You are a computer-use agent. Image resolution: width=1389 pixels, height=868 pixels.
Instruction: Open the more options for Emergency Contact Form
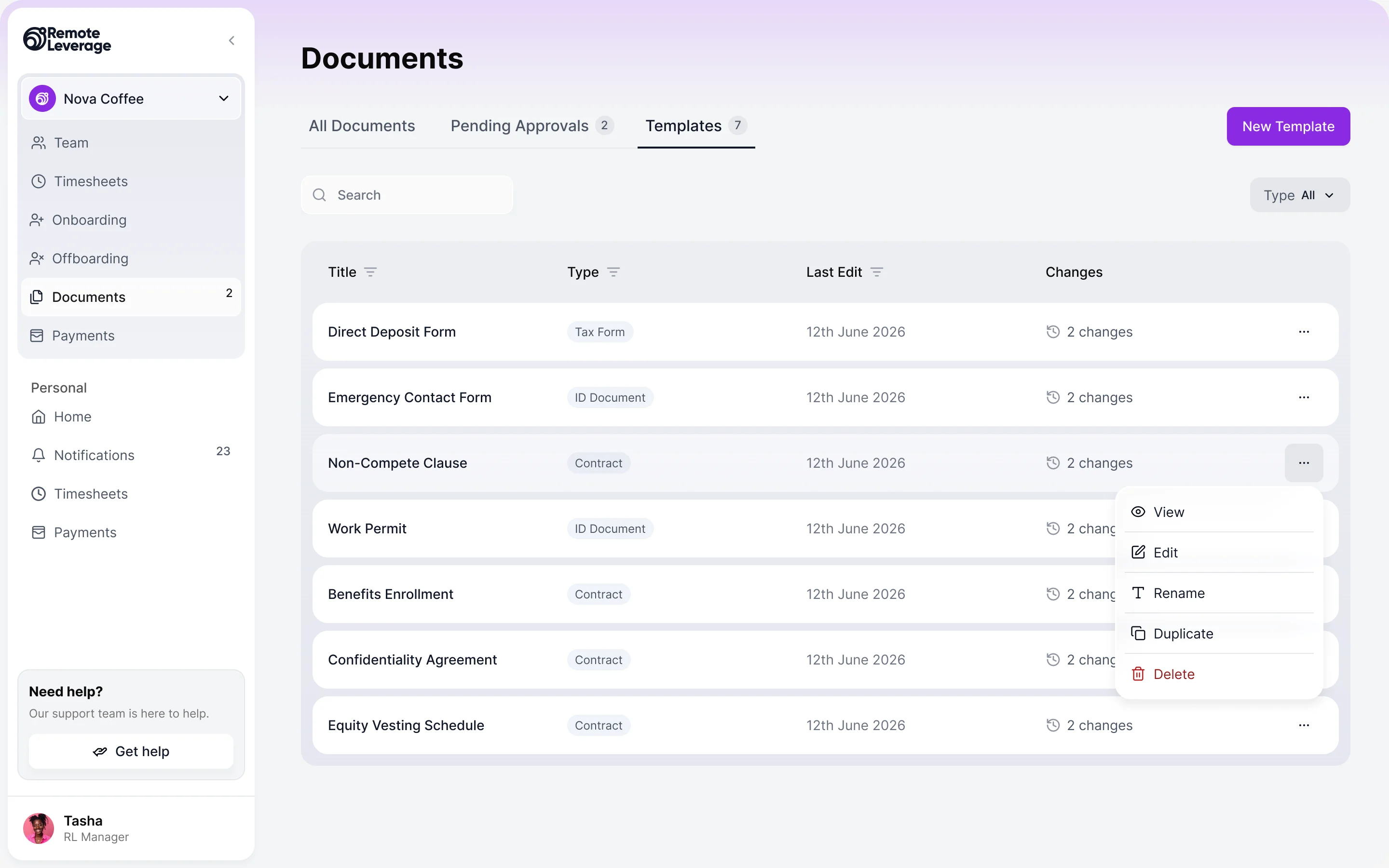[x=1304, y=397]
